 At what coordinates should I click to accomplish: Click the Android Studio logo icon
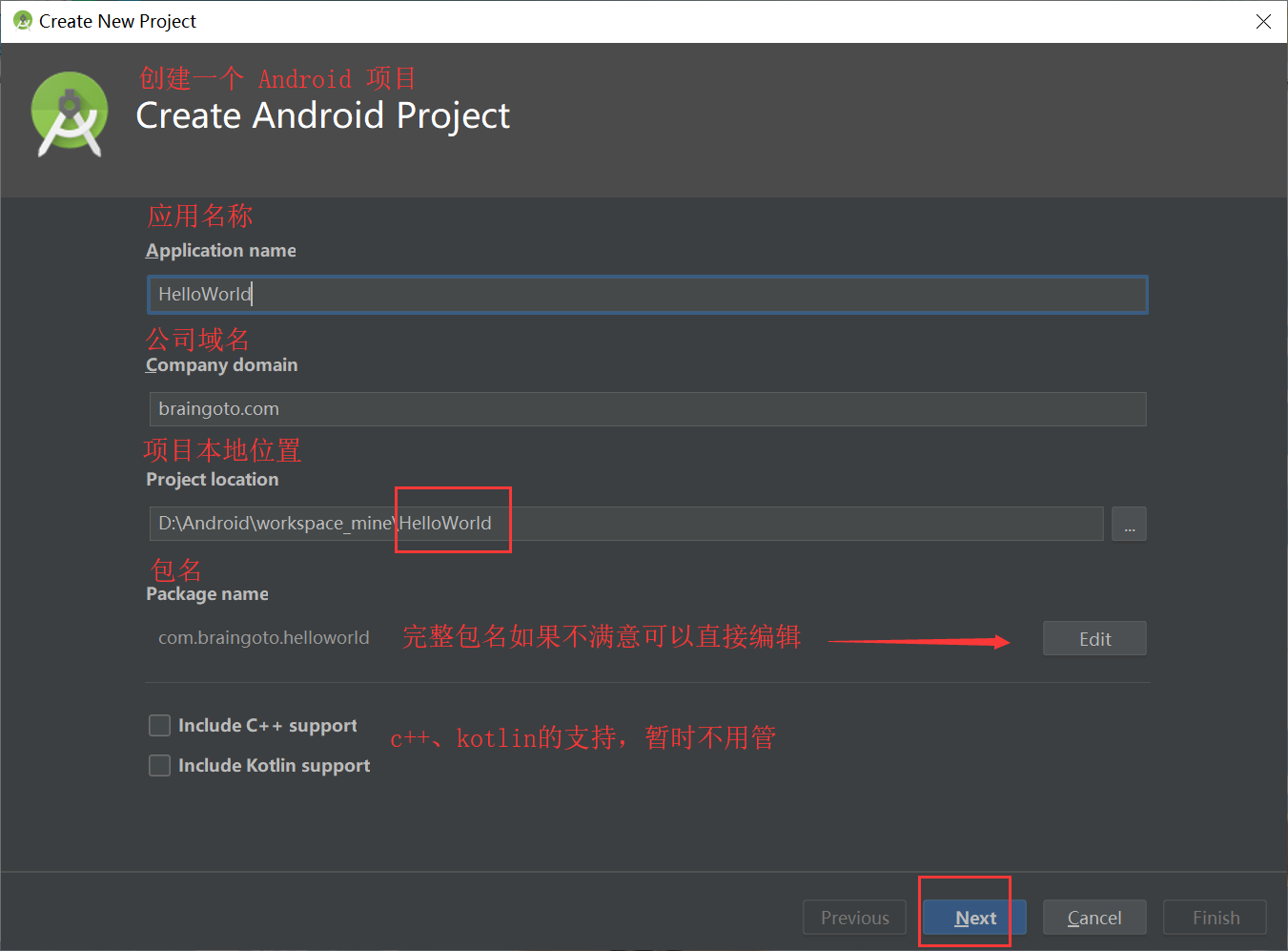pos(70,114)
